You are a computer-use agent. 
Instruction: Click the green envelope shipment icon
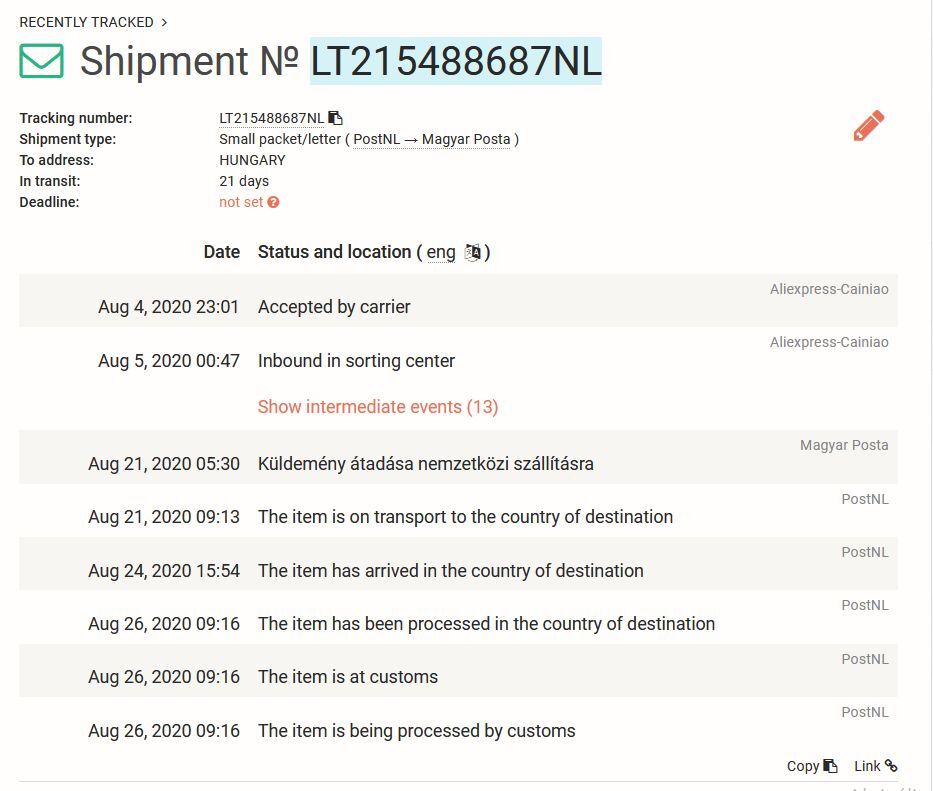pos(42,61)
